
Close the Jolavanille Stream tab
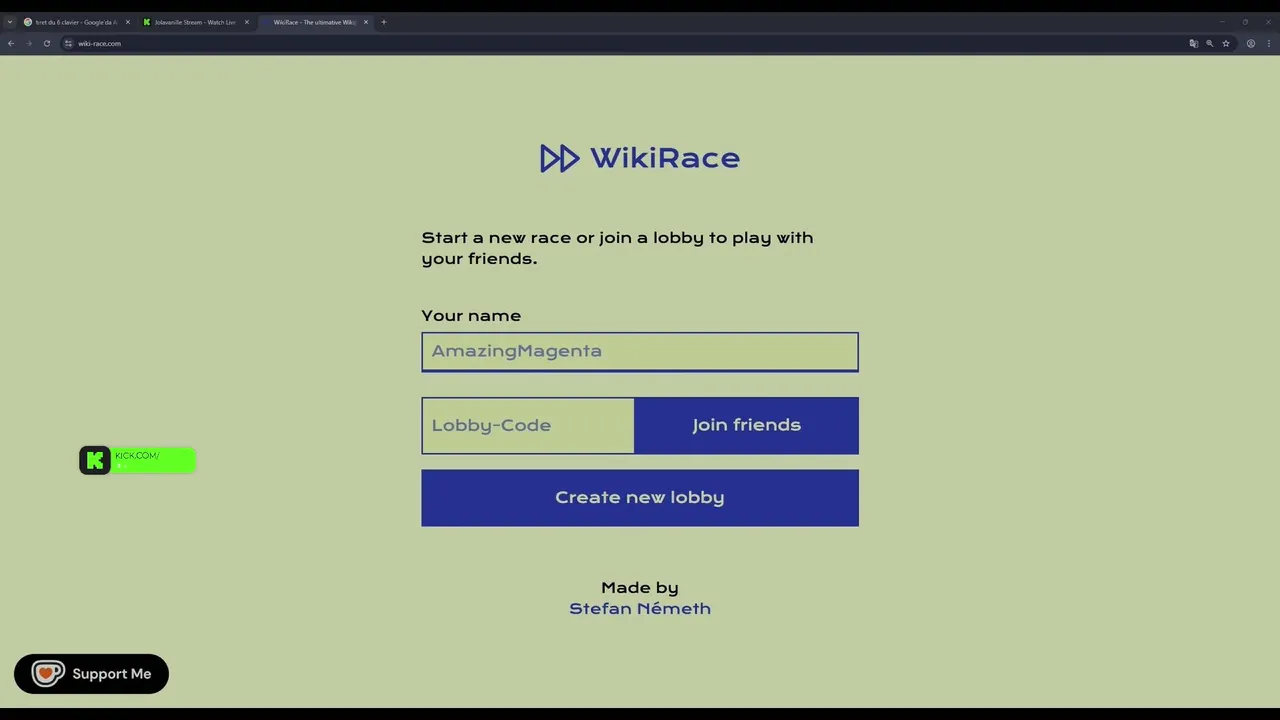point(247,22)
